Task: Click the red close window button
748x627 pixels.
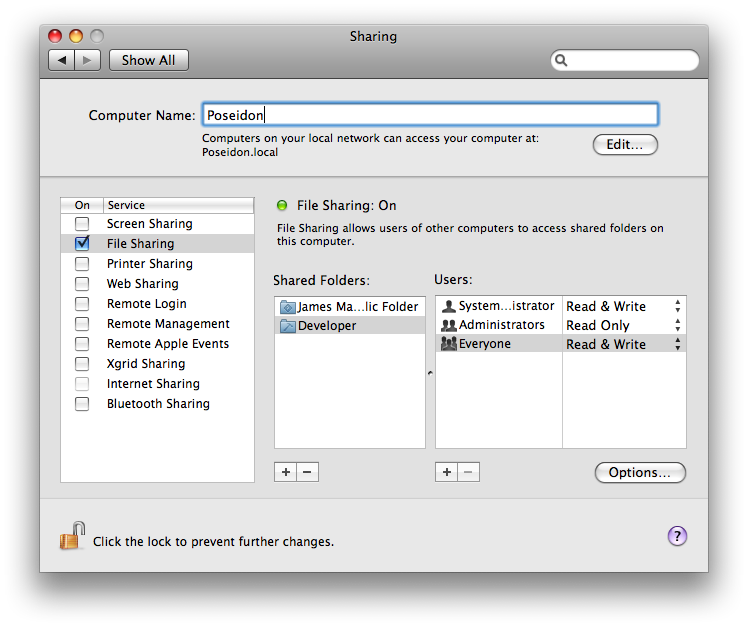Action: 55,36
